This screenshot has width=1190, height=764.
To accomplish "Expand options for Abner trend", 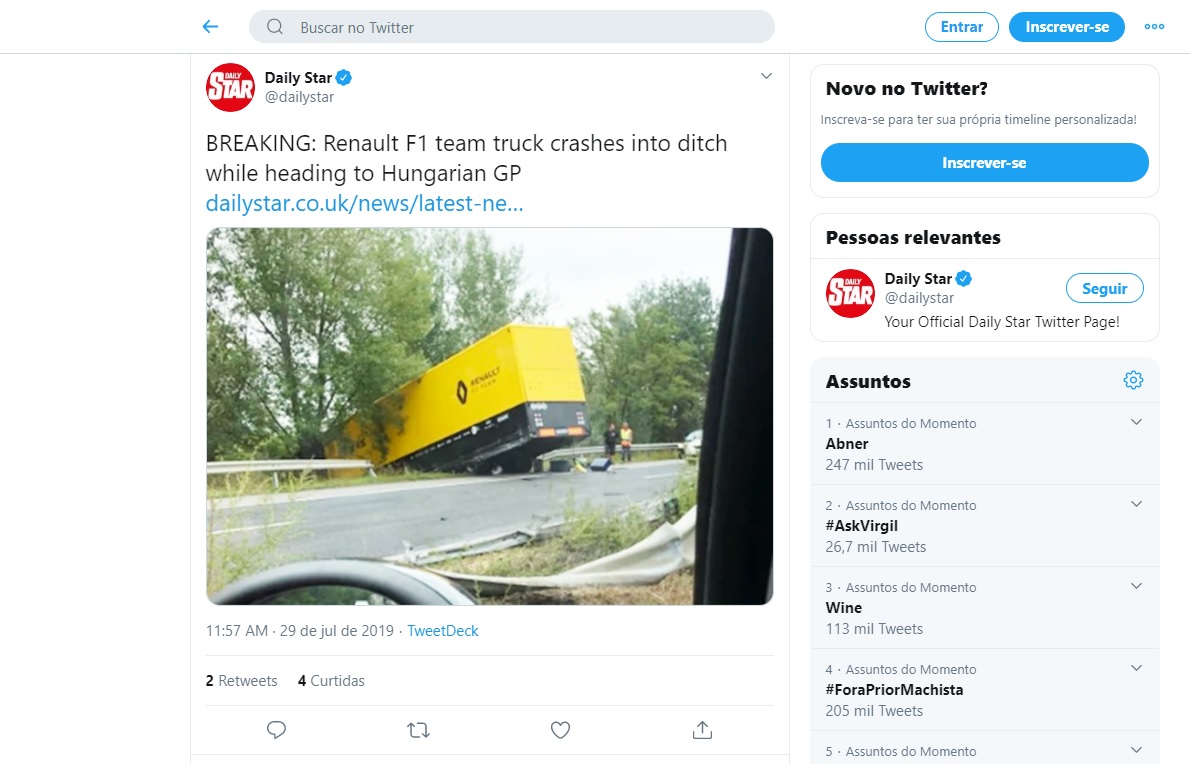I will coord(1136,422).
